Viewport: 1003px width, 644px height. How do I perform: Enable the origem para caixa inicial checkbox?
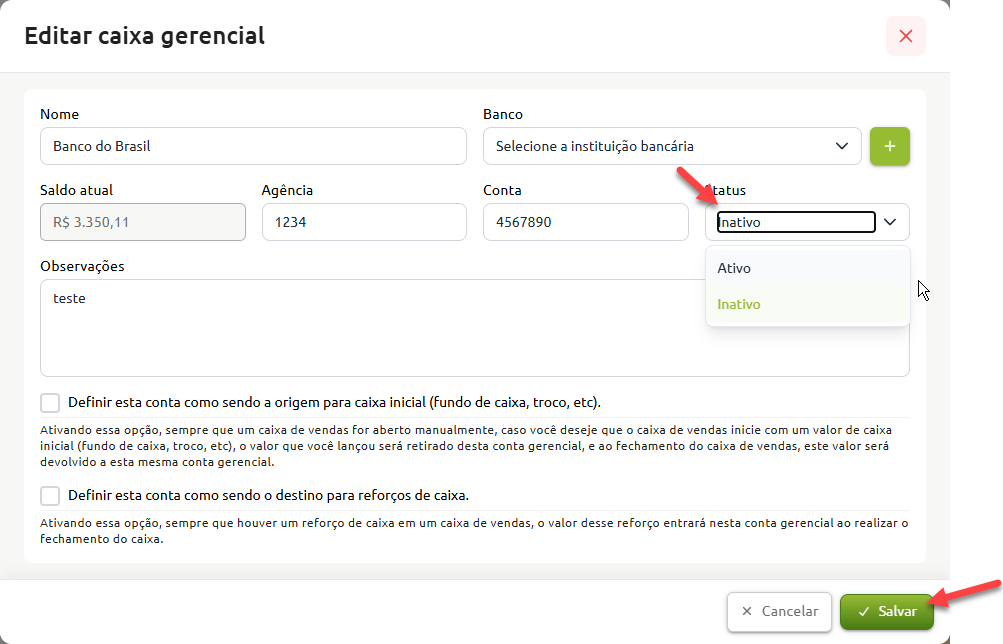pos(50,403)
